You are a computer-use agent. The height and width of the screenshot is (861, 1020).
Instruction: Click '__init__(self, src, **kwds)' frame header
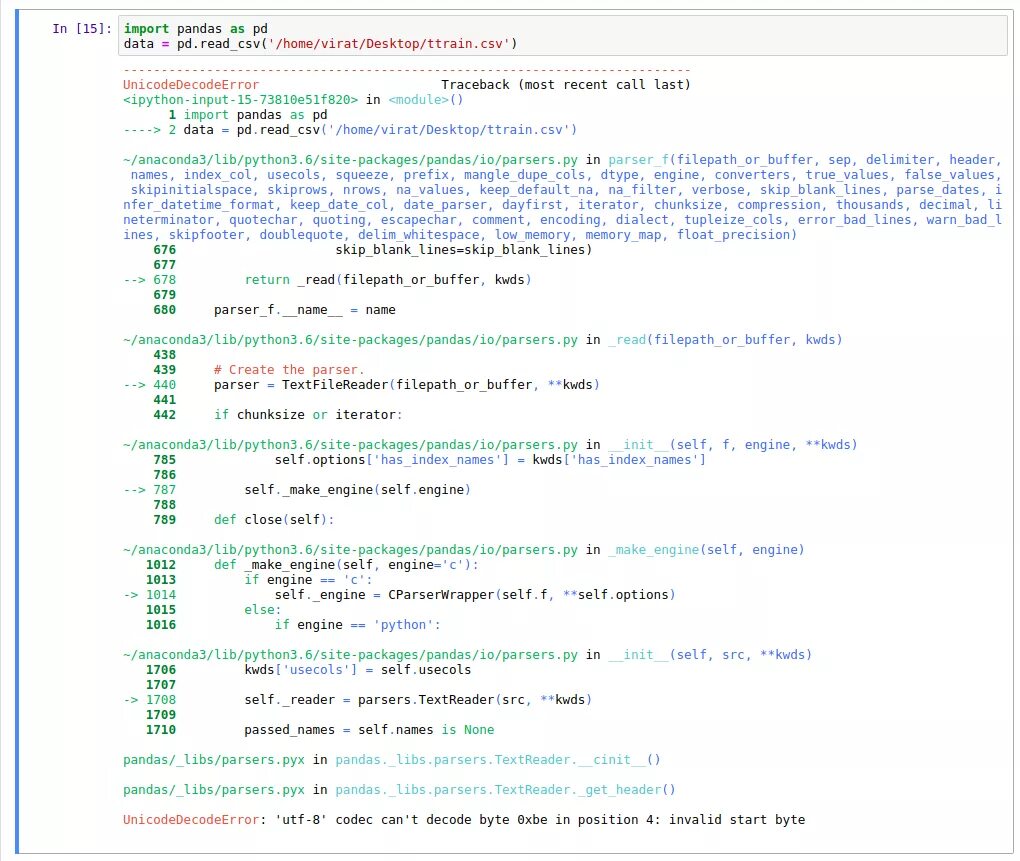[710, 654]
